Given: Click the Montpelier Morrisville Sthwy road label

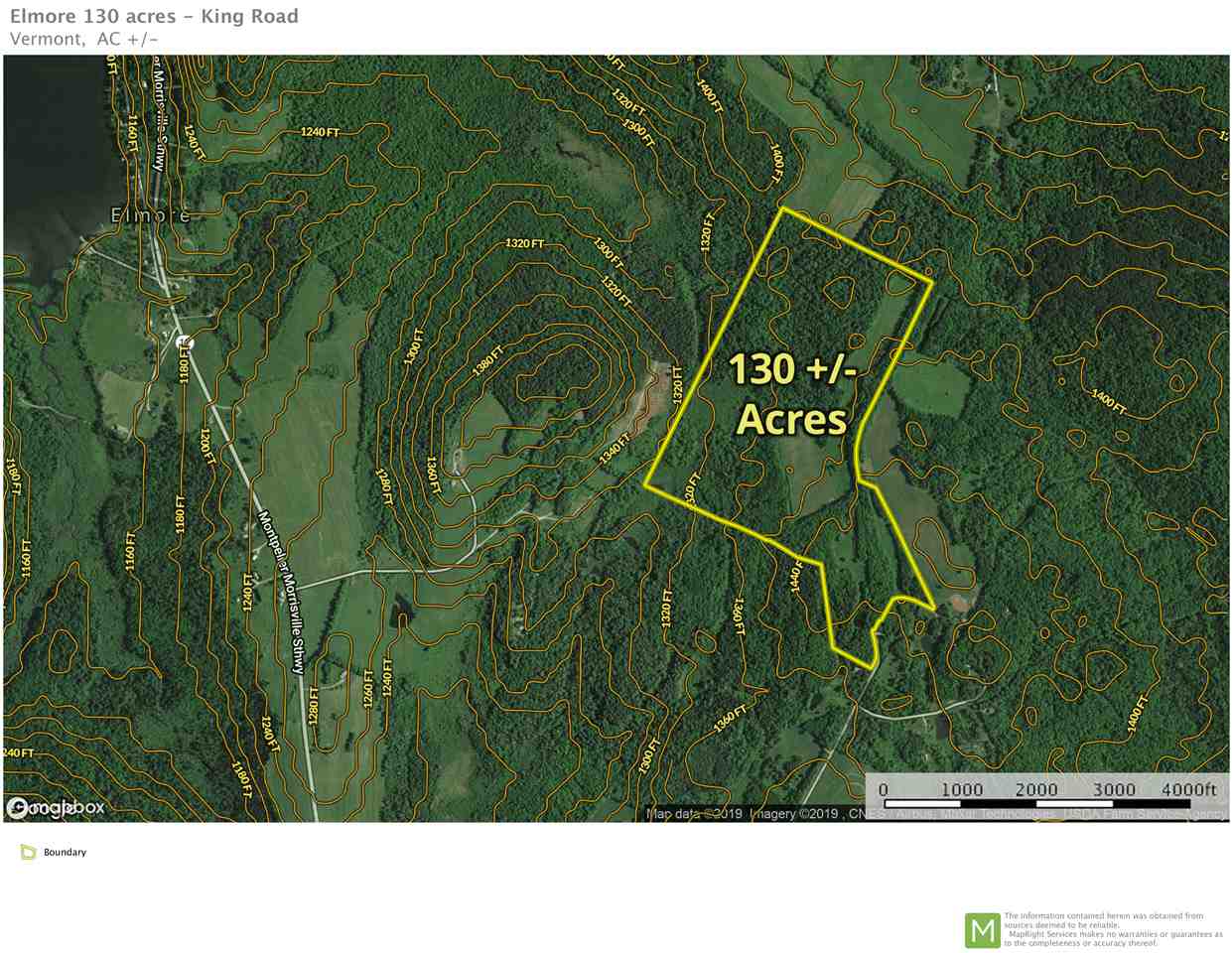Looking at the screenshot, I should [x=283, y=593].
